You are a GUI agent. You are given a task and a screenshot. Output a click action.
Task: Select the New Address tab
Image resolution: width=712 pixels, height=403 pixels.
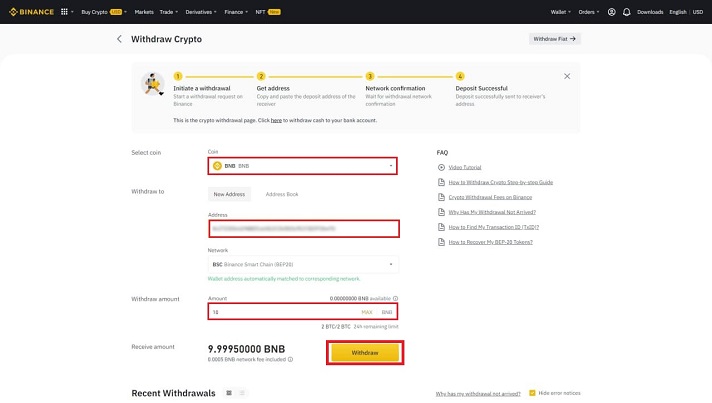[229, 194]
